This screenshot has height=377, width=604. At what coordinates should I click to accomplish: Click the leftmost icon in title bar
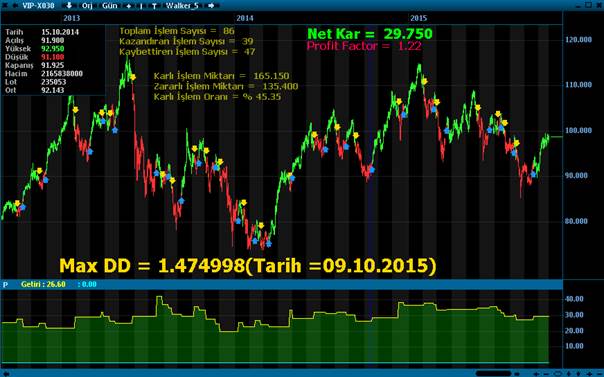(4, 5)
